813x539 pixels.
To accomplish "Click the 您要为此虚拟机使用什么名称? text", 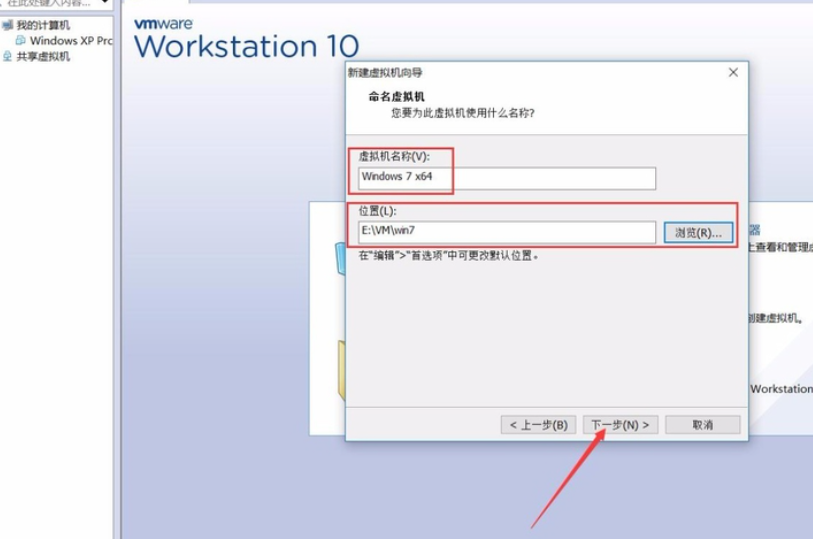I will 462,113.
